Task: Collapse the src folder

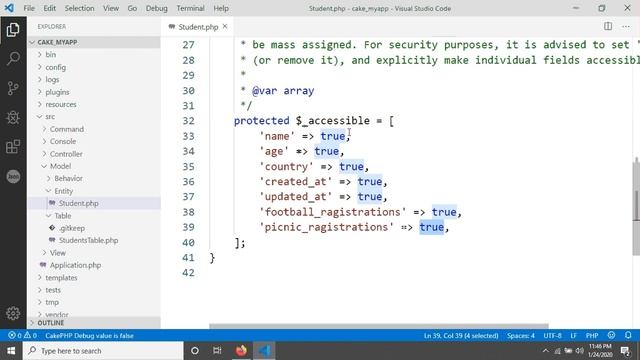Action: tap(94, 116)
